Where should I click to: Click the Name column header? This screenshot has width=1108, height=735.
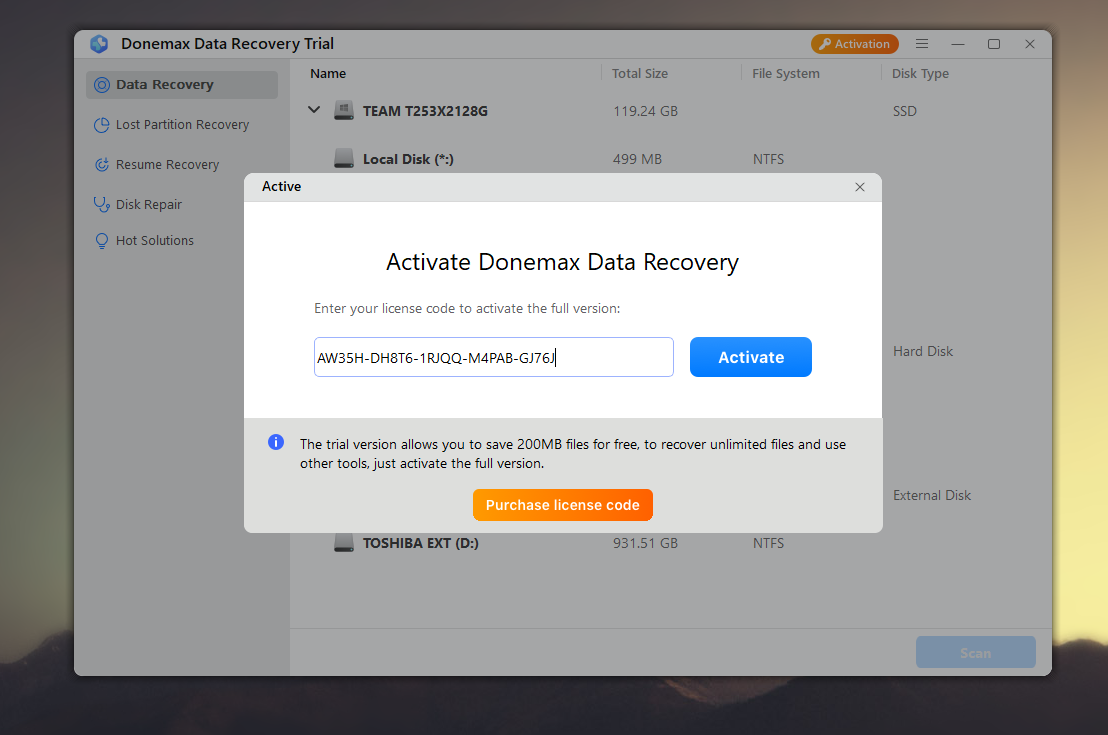point(328,74)
